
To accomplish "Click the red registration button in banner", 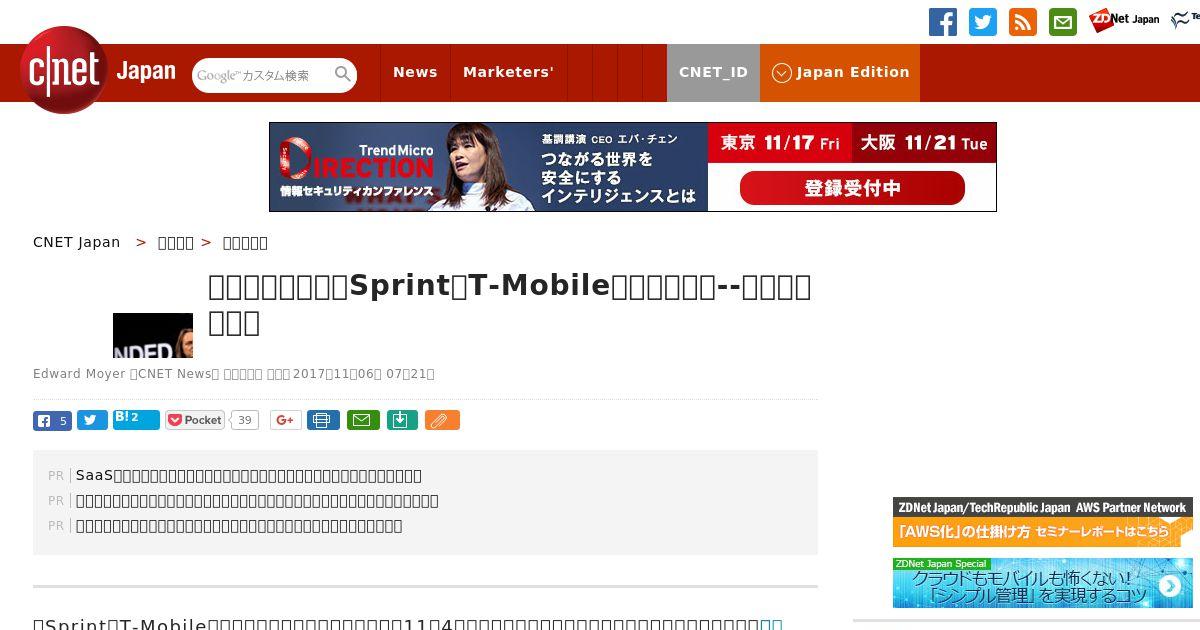I will click(x=852, y=188).
